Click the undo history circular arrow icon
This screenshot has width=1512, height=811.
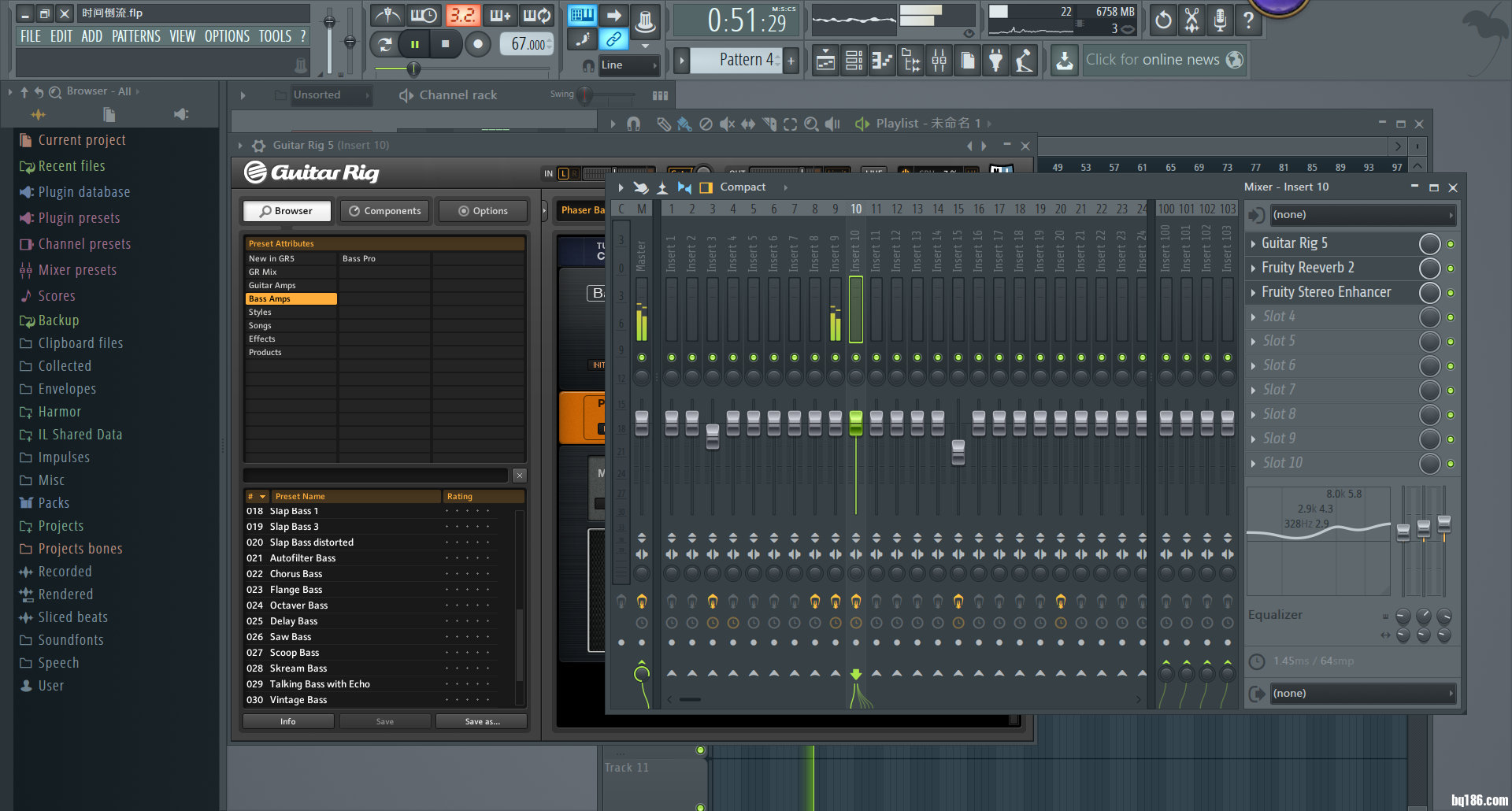(x=1163, y=20)
